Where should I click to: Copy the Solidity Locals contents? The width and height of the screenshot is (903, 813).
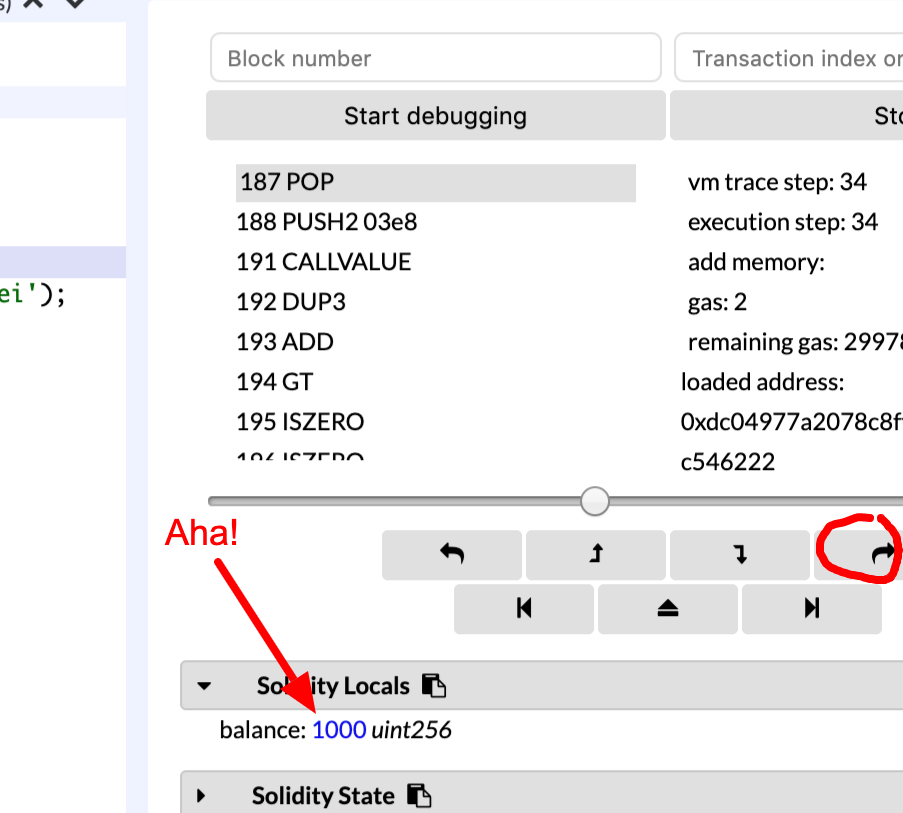pos(433,686)
